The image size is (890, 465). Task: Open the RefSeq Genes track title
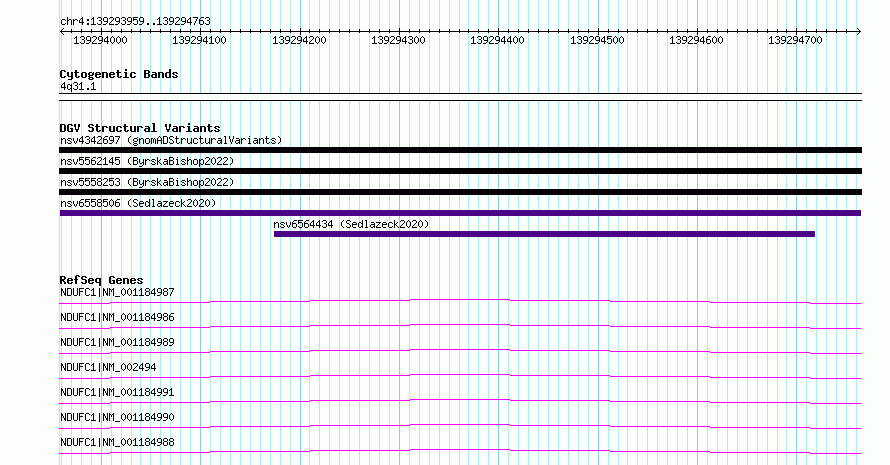coord(101,280)
